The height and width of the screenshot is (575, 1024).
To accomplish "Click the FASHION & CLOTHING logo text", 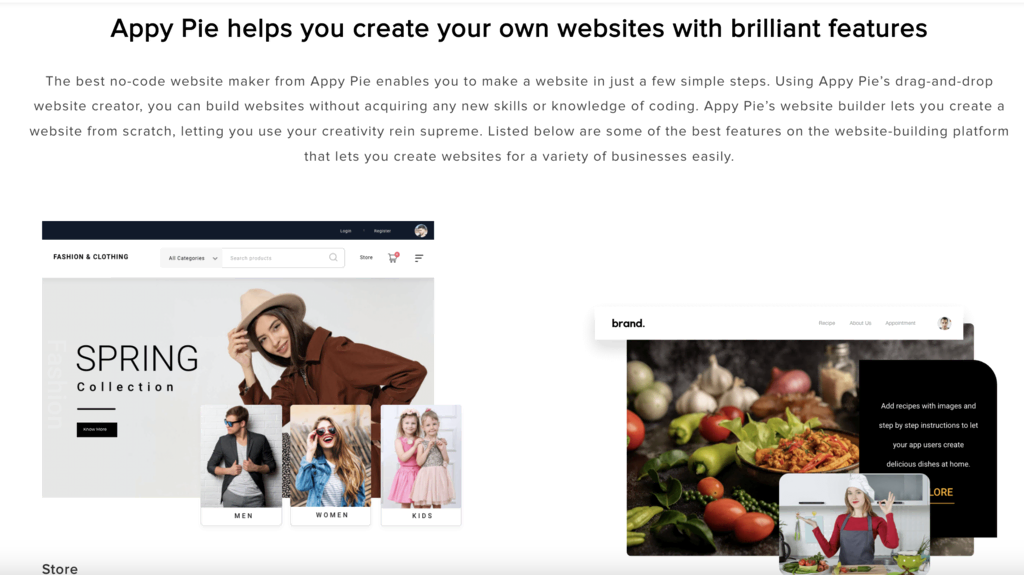I will [x=91, y=257].
